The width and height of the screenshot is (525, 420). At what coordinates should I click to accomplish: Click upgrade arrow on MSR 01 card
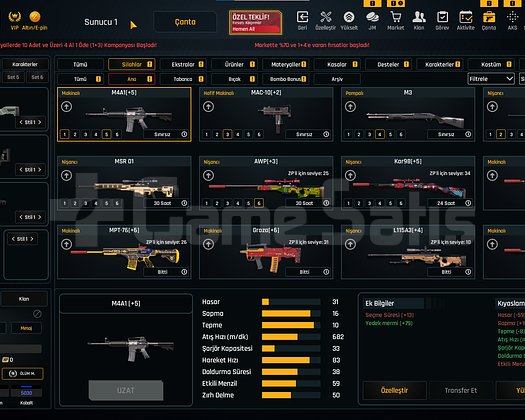tap(66, 175)
